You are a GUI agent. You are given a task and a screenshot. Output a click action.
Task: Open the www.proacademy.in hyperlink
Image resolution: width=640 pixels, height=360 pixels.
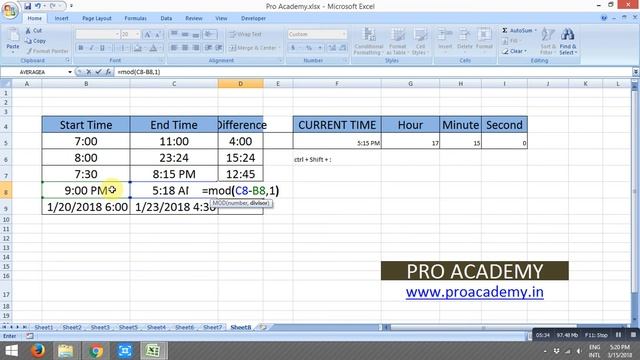coord(474,292)
